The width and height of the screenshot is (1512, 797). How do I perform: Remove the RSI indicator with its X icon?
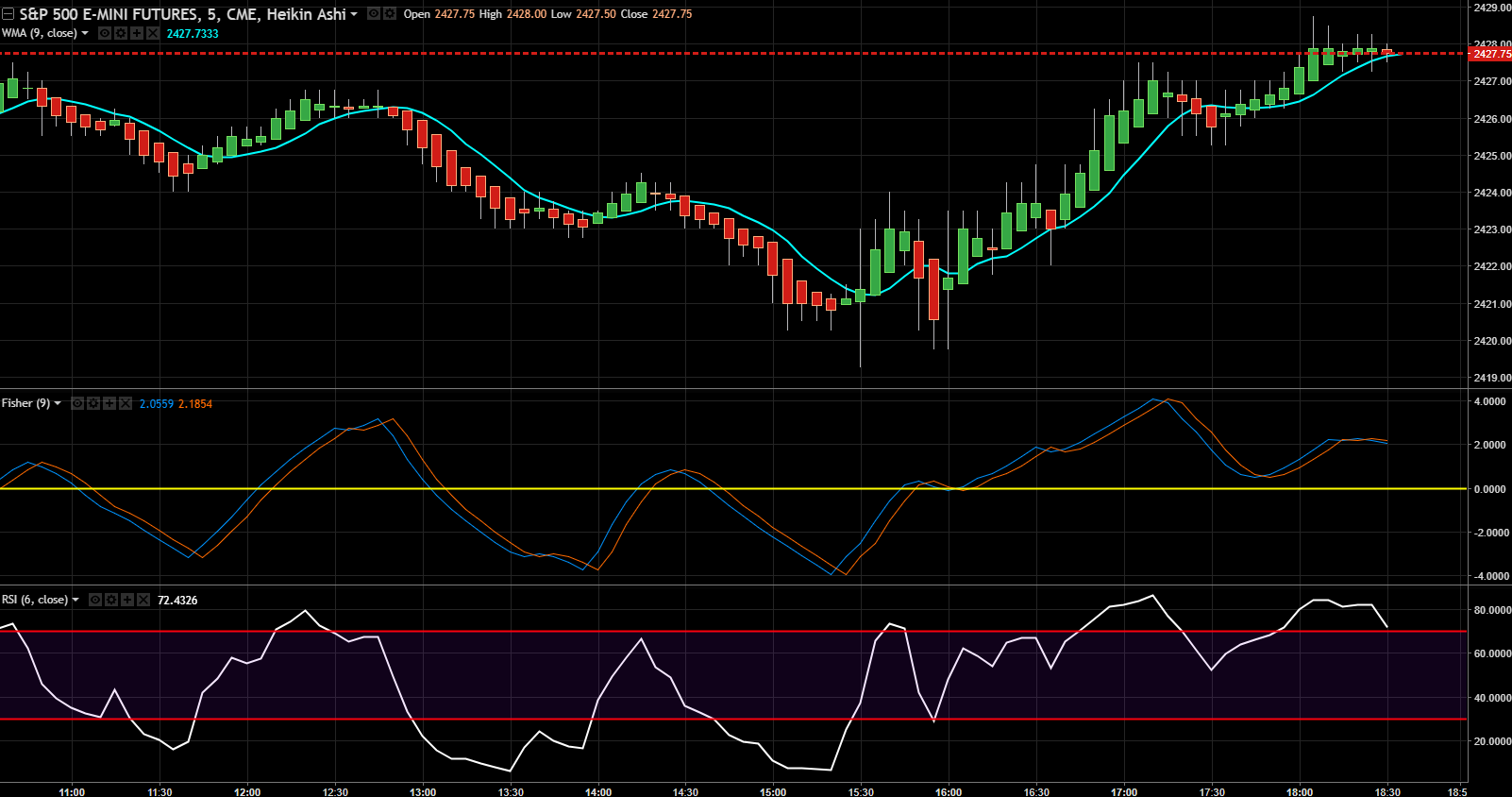coord(143,600)
